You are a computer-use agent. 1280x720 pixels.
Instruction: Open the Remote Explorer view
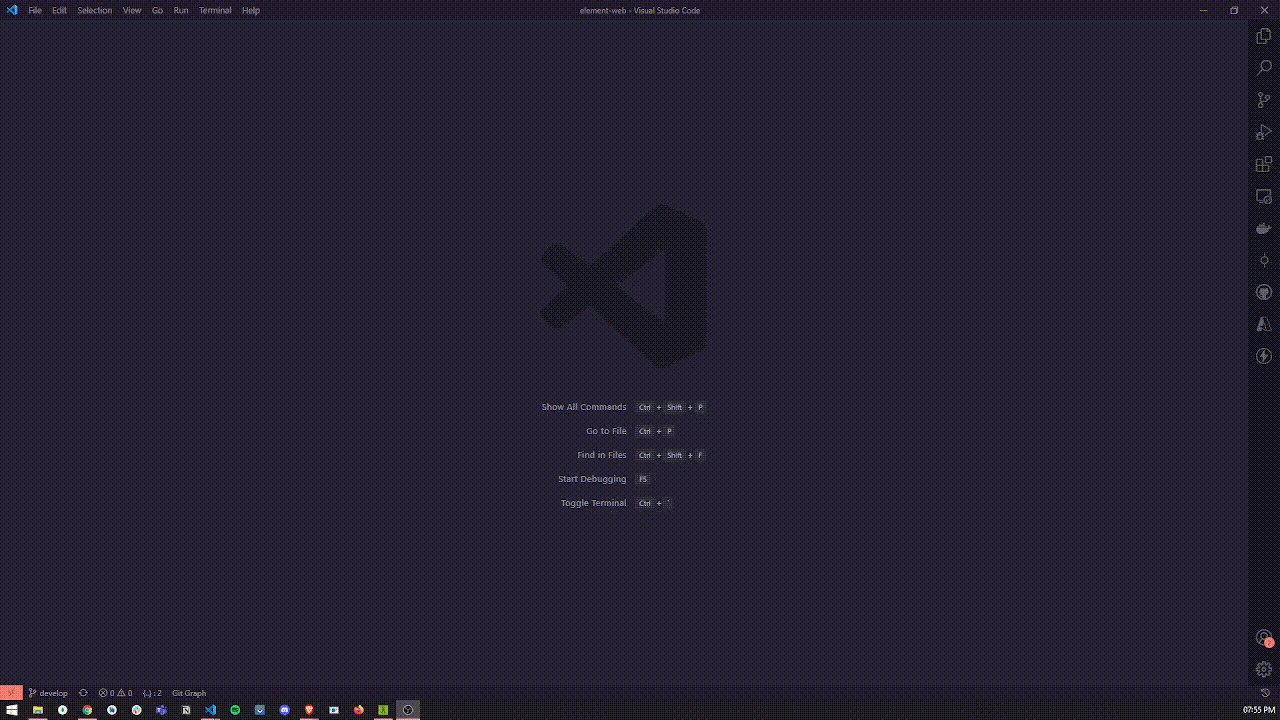[1264, 196]
